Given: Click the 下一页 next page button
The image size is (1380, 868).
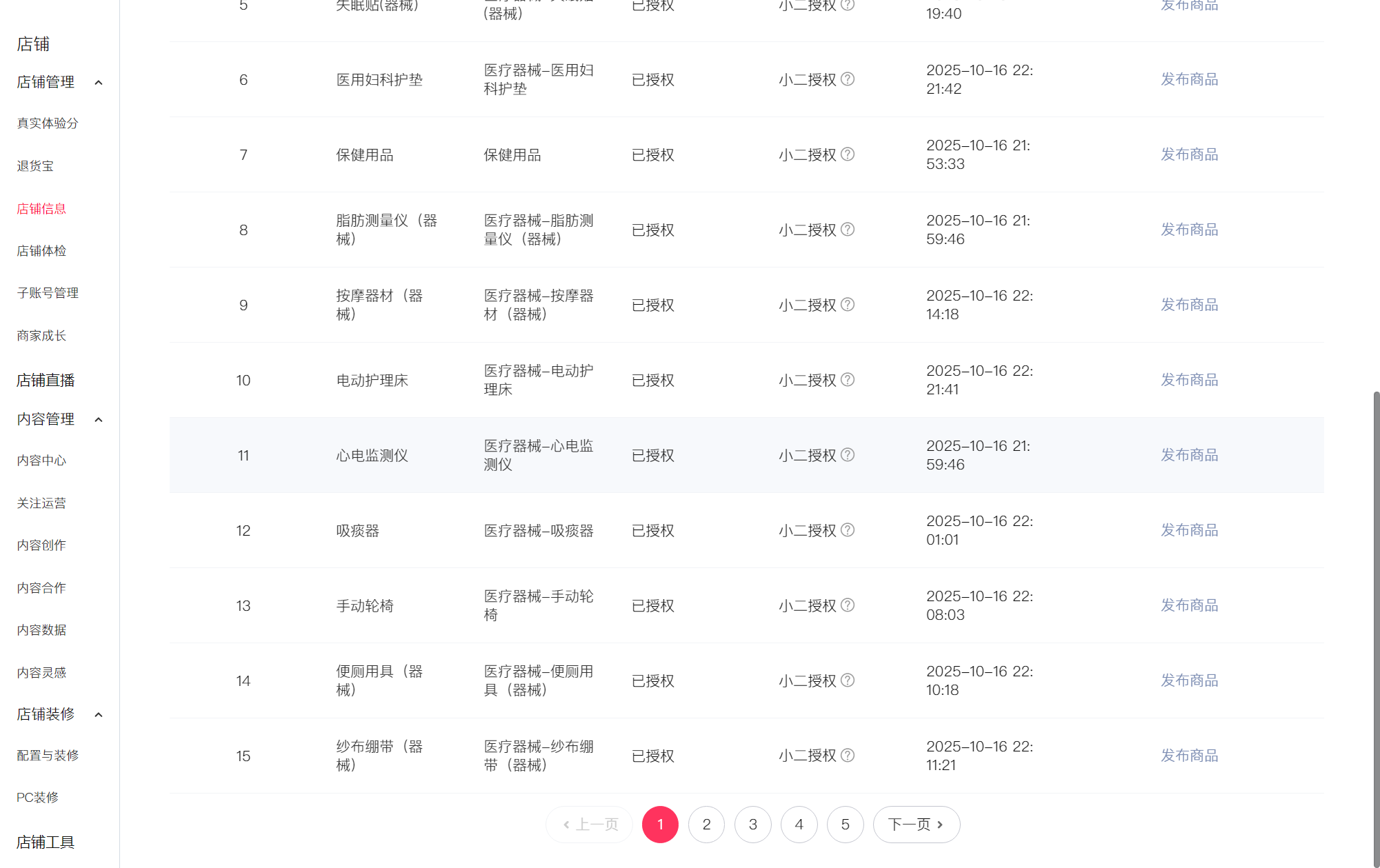Looking at the screenshot, I should pos(916,825).
